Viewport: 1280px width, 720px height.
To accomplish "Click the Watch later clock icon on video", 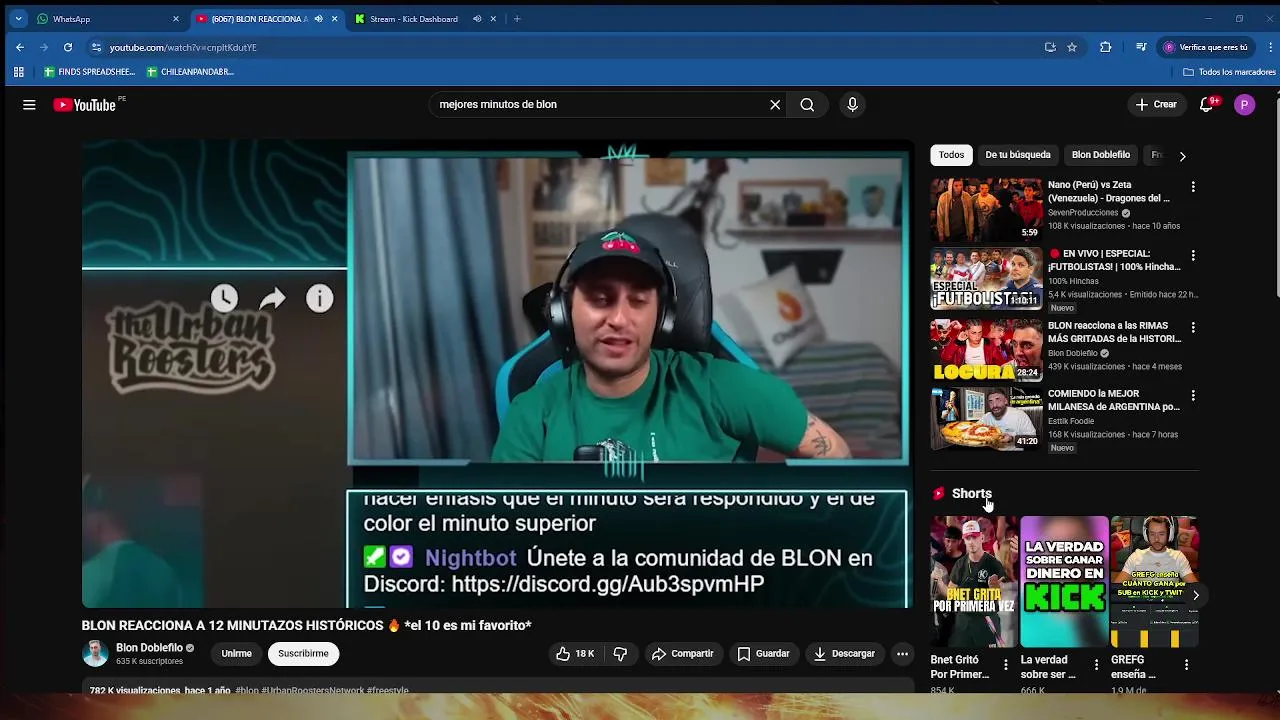I will [224, 298].
